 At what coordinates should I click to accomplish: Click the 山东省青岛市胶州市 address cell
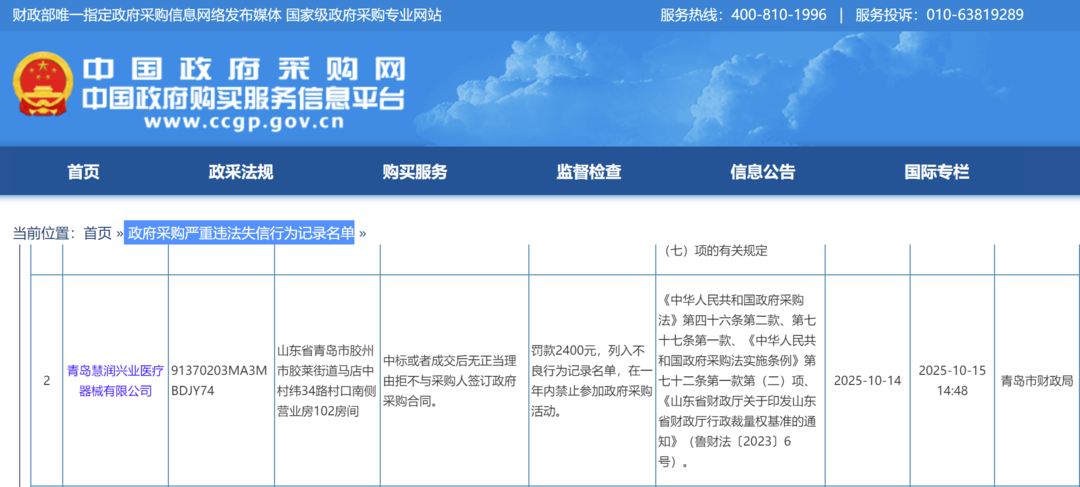click(326, 380)
